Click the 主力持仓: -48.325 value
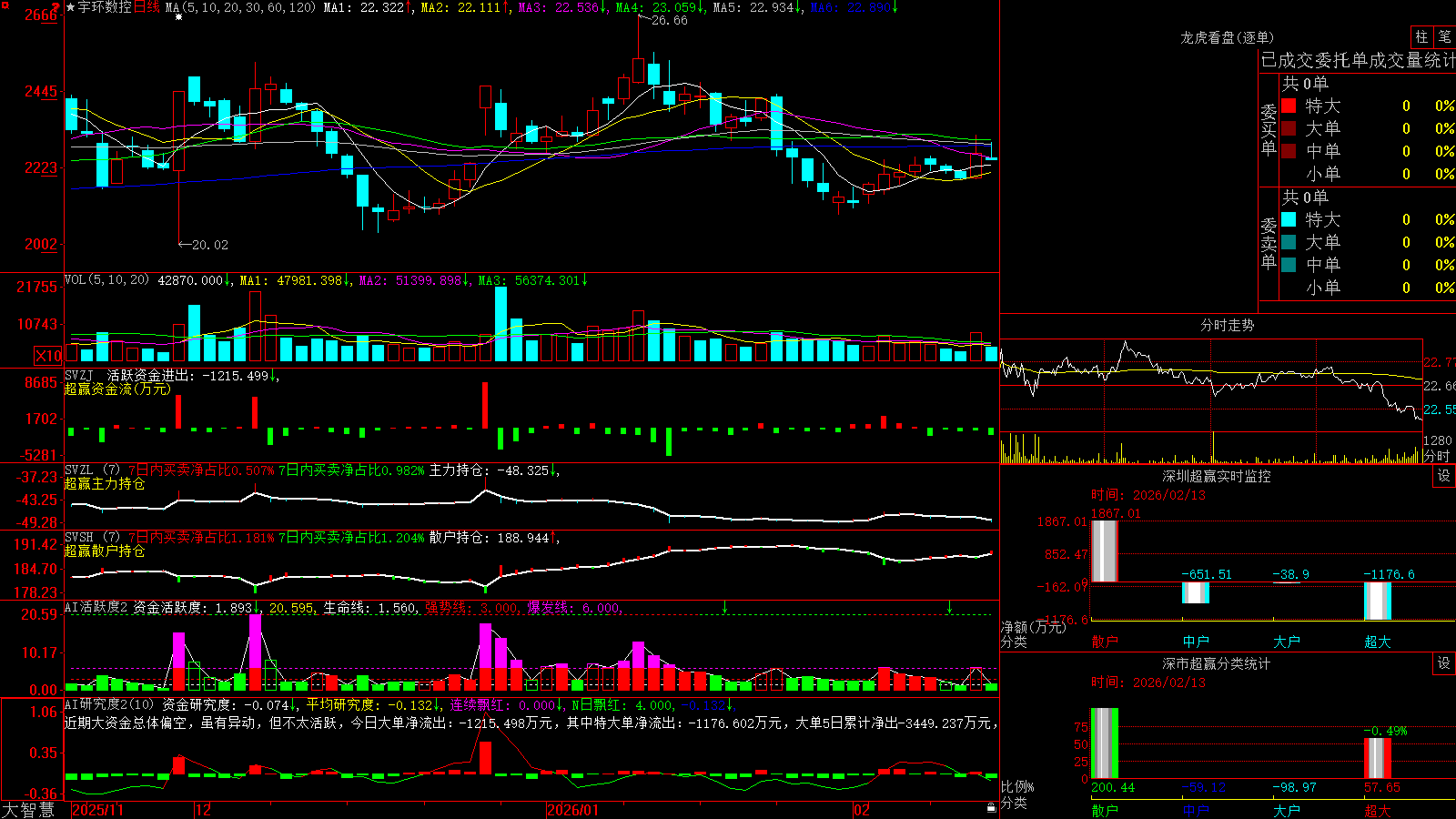Screen dimensions: 1456x819 point(490,470)
